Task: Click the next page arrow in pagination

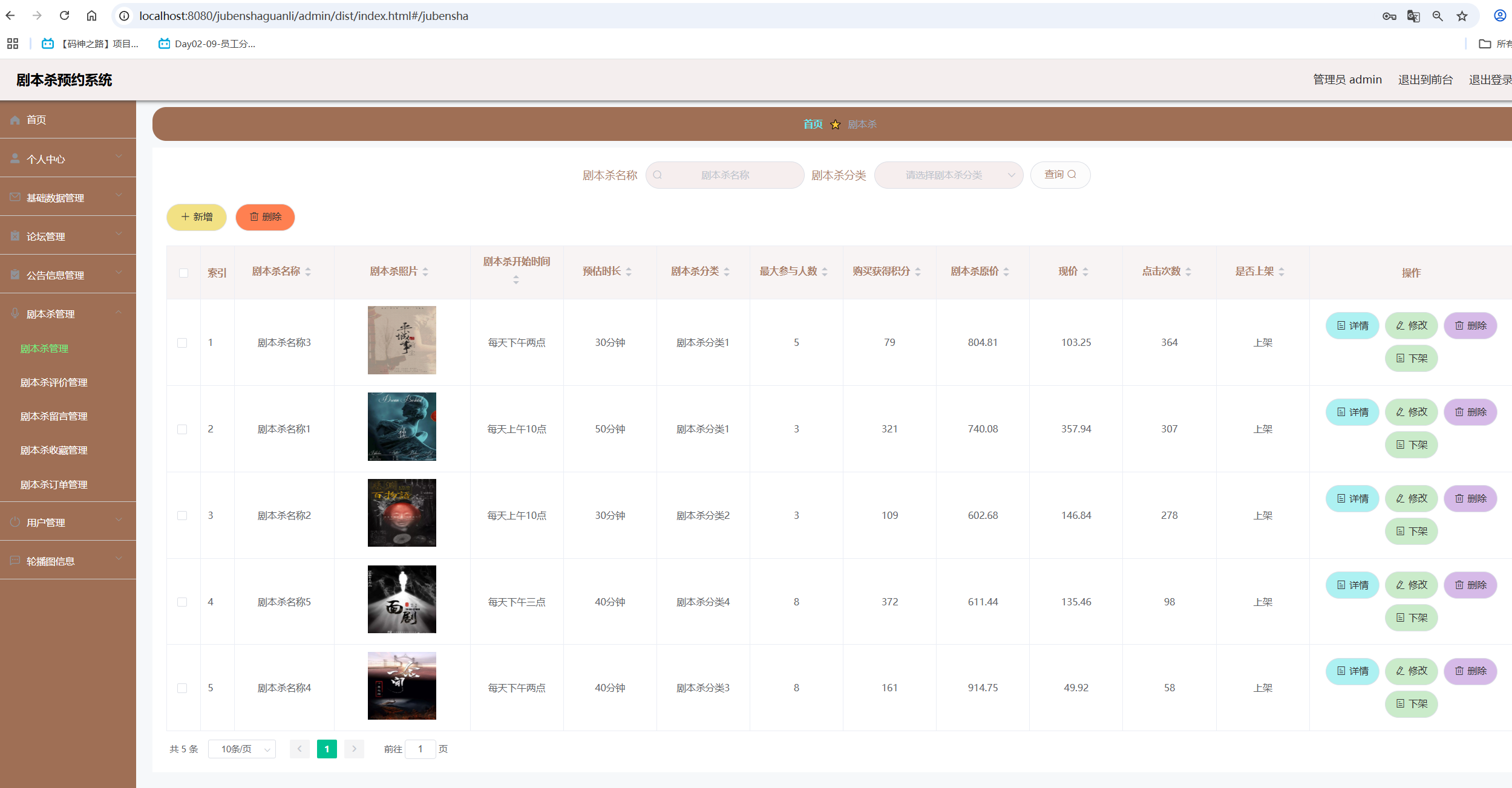Action: (x=354, y=749)
